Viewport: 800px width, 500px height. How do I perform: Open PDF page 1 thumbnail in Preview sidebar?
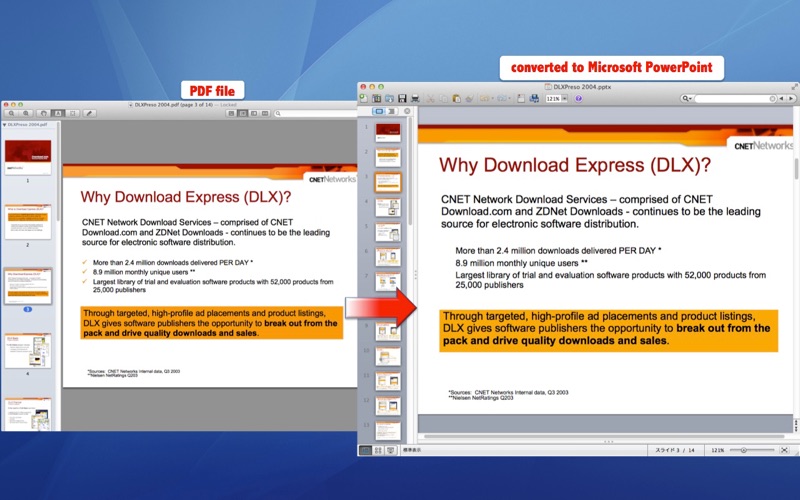(28, 158)
